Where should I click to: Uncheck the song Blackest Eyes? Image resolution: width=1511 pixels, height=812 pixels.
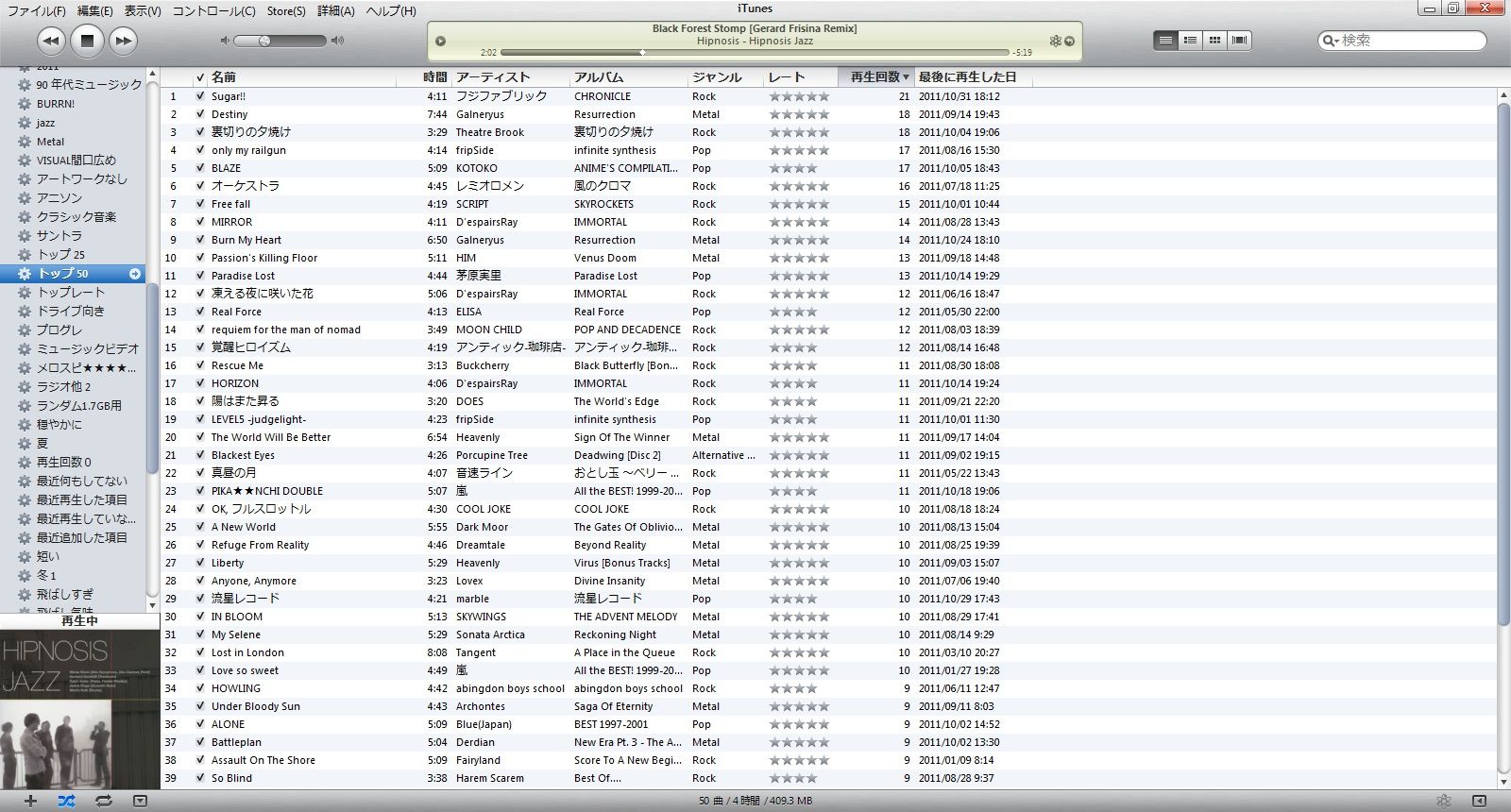[x=200, y=455]
